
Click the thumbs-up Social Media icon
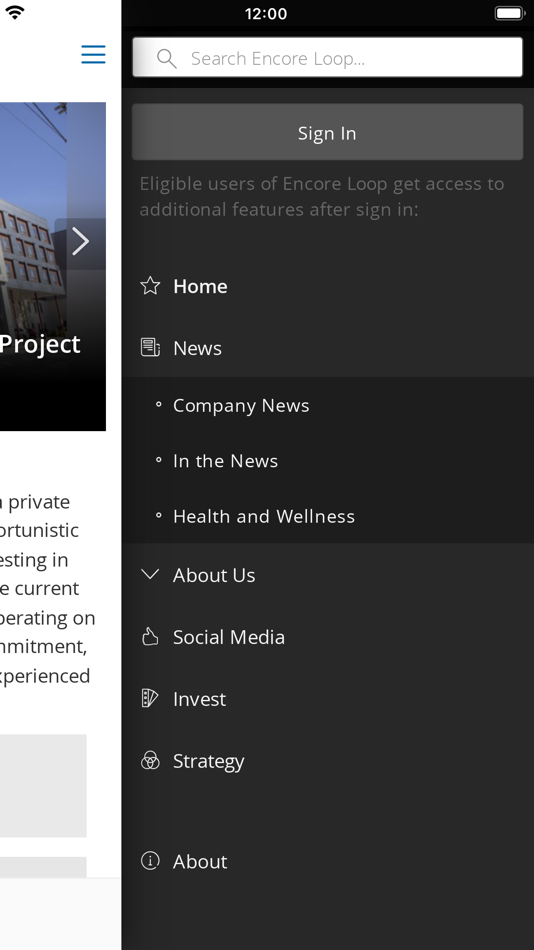coord(150,637)
